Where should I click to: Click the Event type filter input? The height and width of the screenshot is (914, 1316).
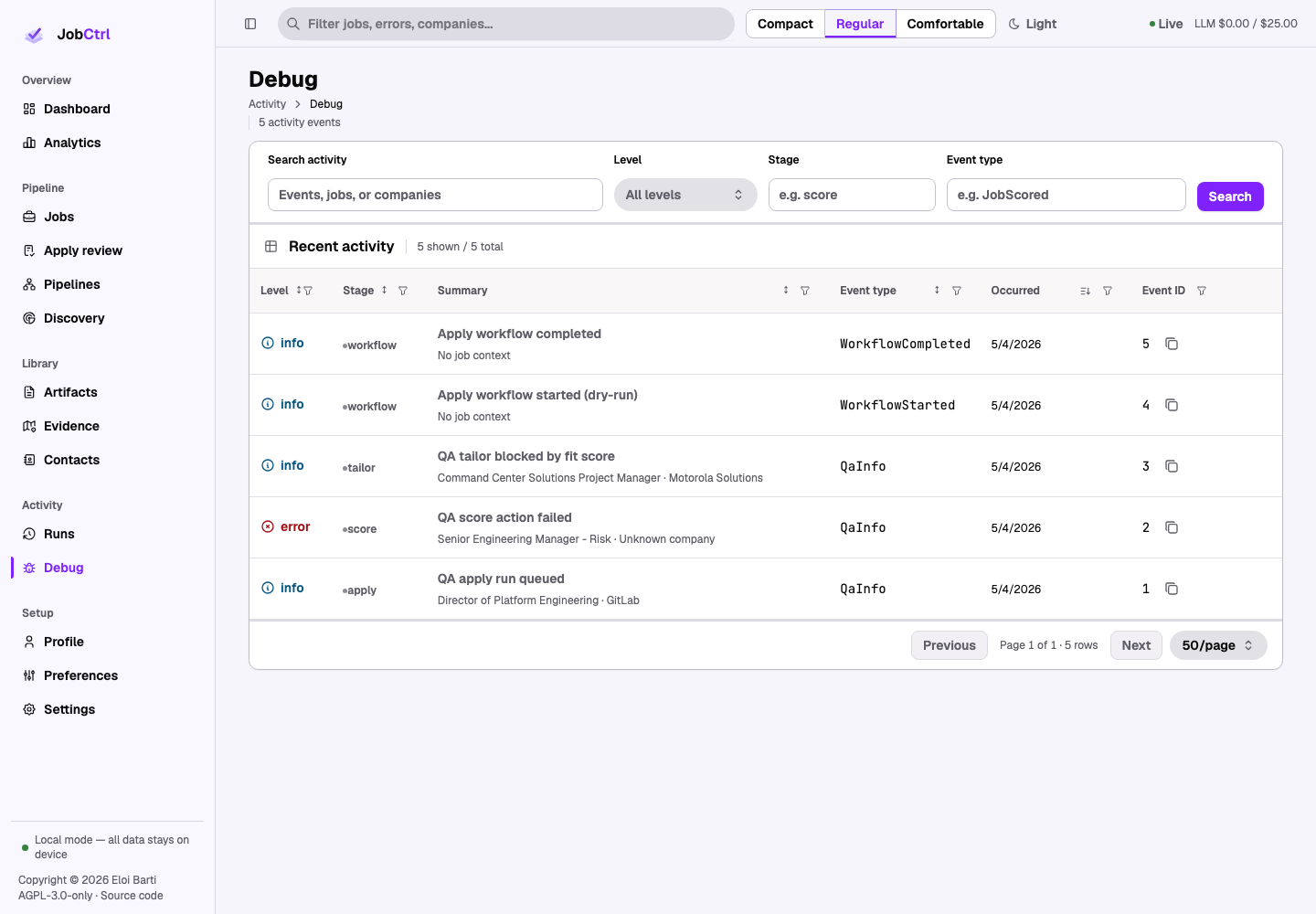(x=1066, y=195)
